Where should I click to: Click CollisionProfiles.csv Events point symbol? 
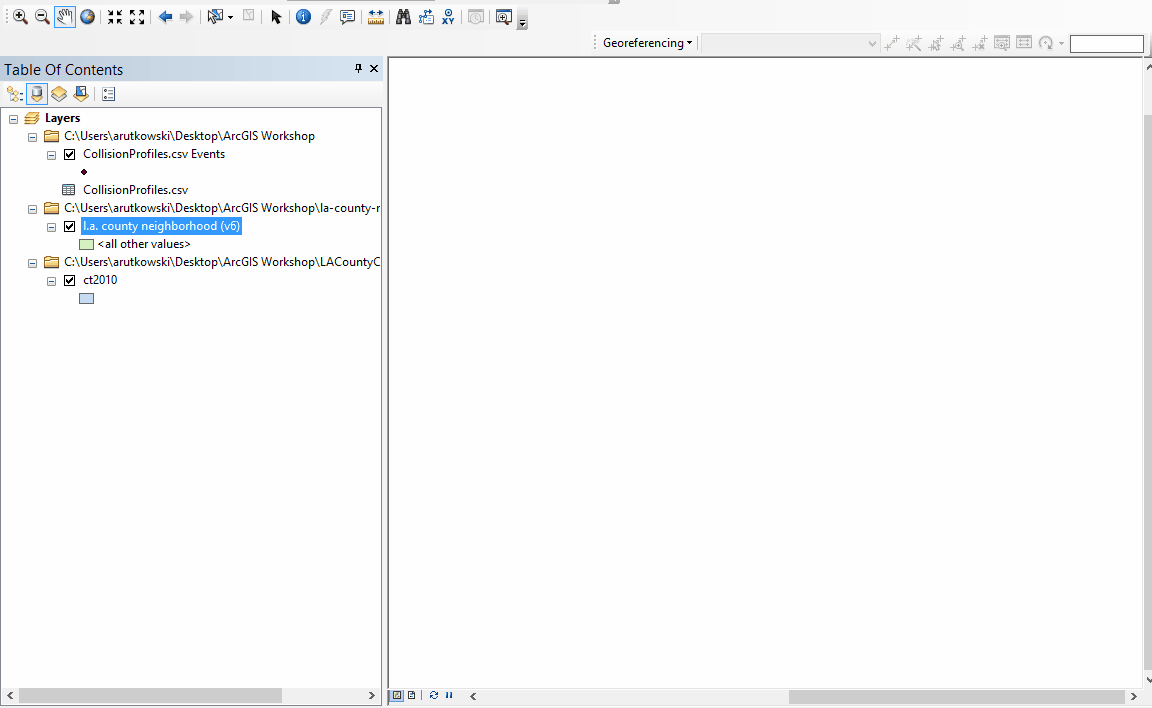click(x=84, y=172)
